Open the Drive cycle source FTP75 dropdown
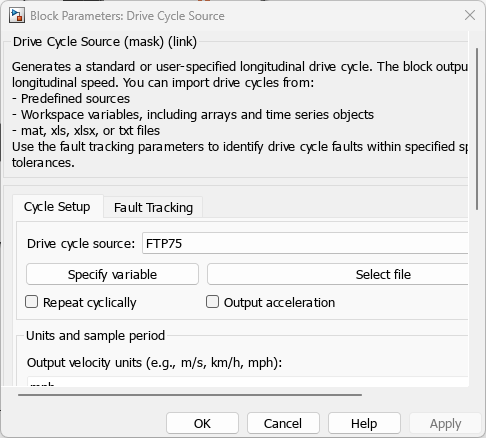 (305, 243)
